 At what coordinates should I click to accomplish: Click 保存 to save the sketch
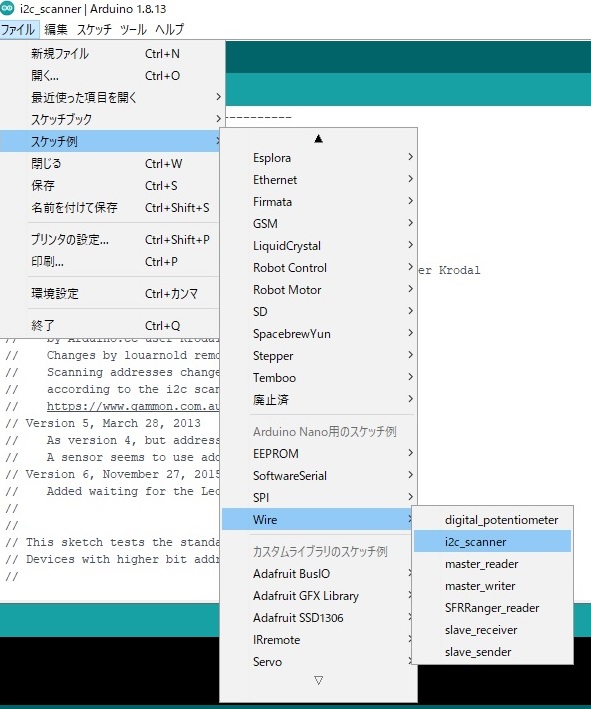[109, 185]
